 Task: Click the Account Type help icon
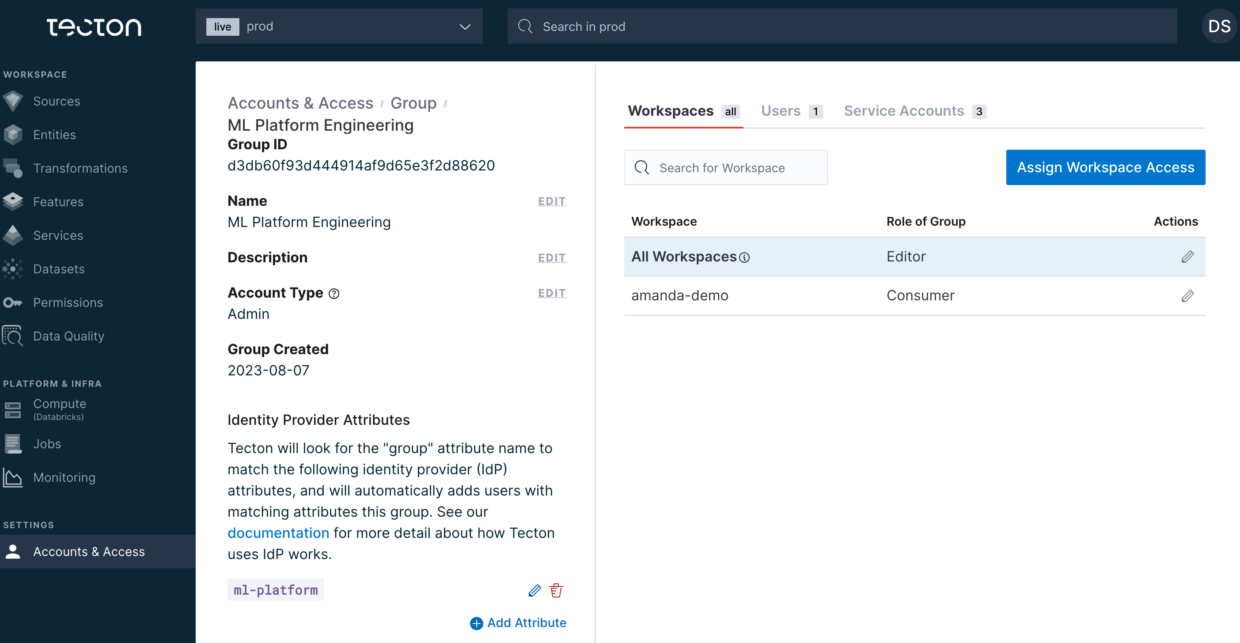[334, 294]
